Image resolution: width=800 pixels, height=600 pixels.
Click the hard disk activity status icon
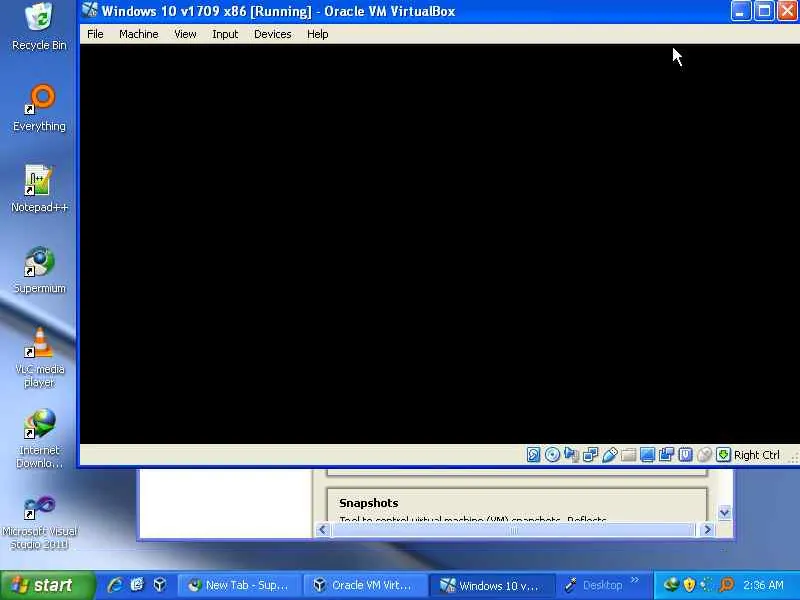(533, 455)
